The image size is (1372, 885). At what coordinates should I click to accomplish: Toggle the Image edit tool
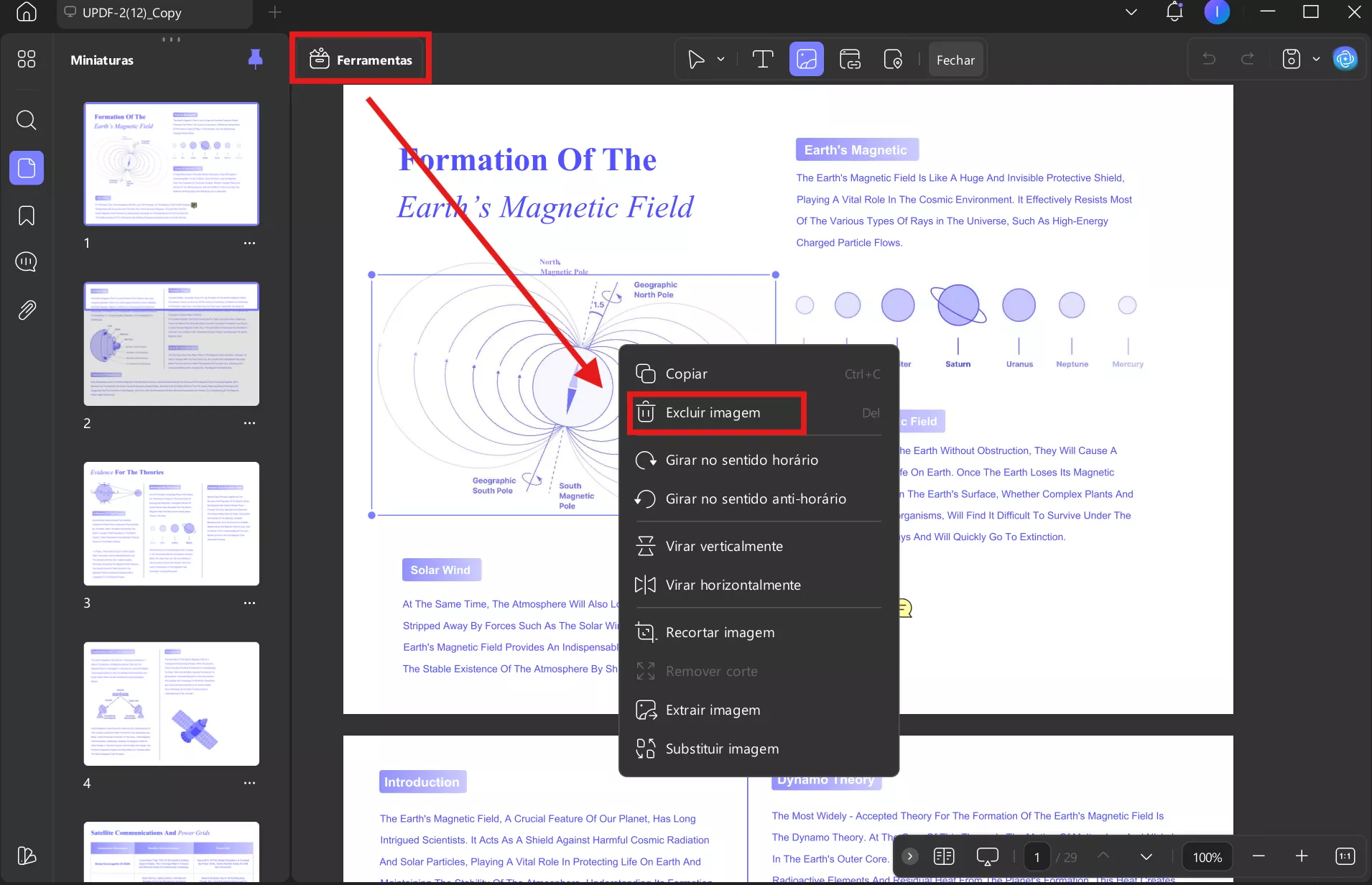tap(807, 60)
